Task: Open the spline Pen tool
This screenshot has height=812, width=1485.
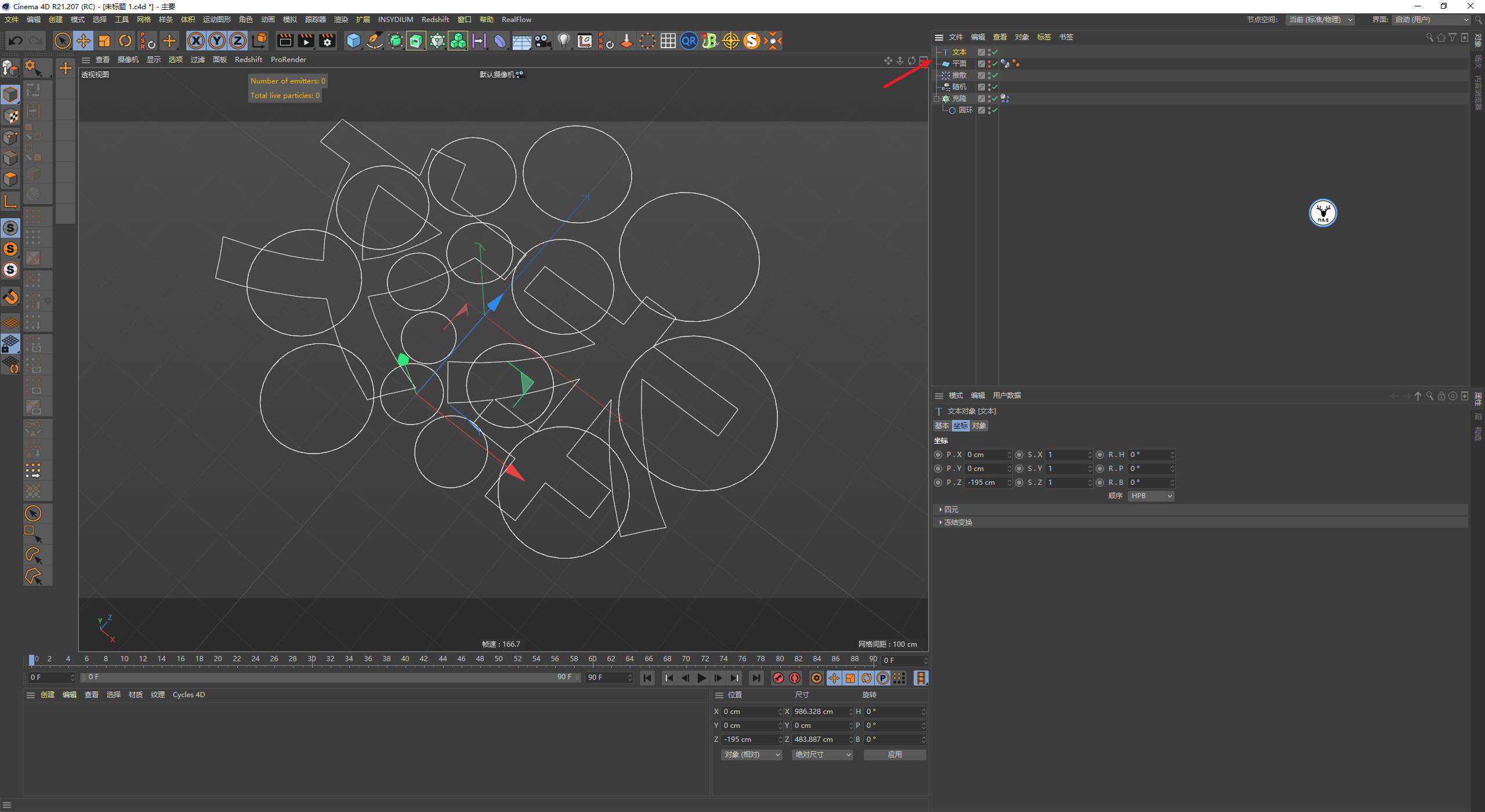Action: click(x=375, y=41)
